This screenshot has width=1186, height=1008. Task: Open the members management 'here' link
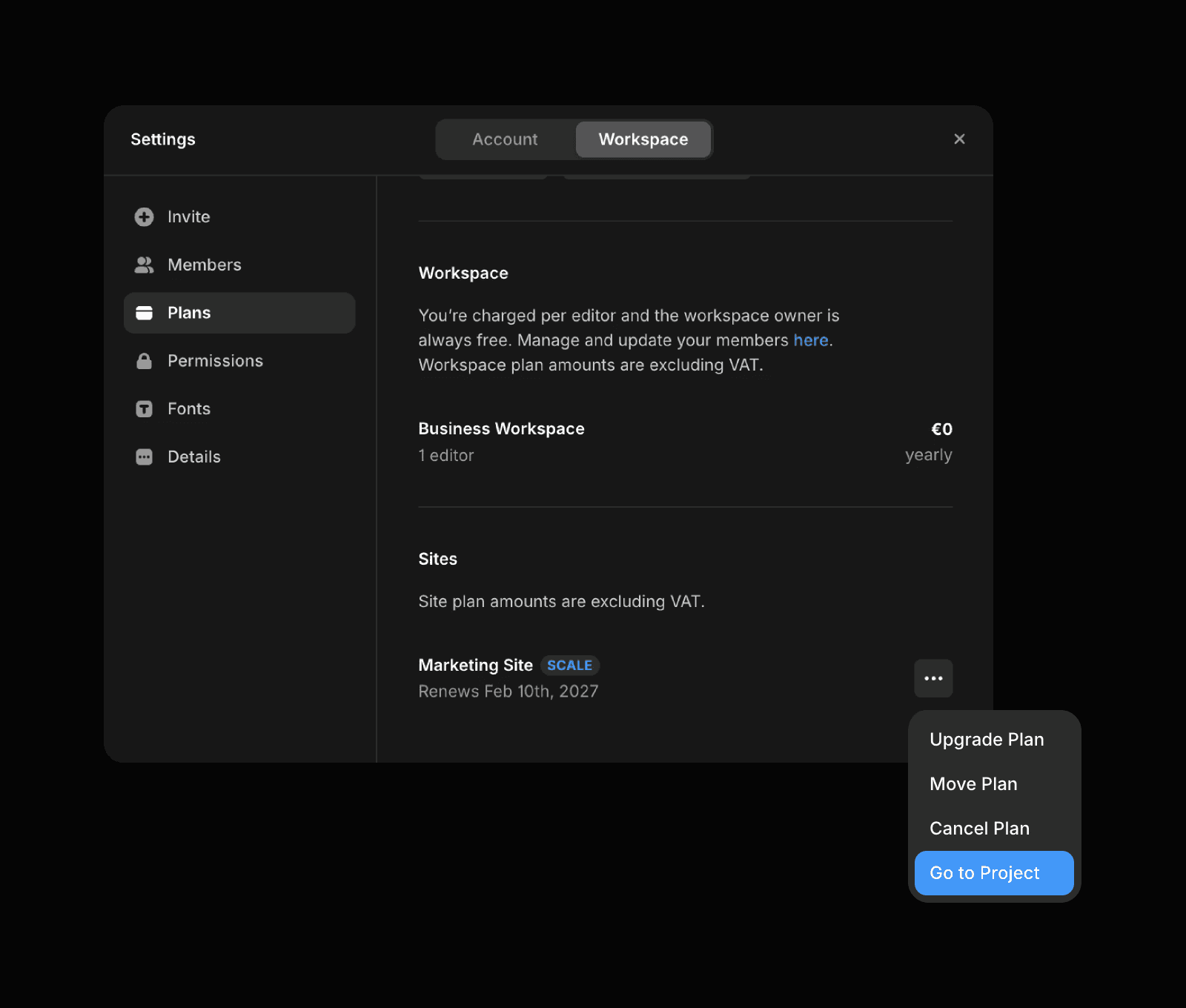pyautogui.click(x=810, y=340)
